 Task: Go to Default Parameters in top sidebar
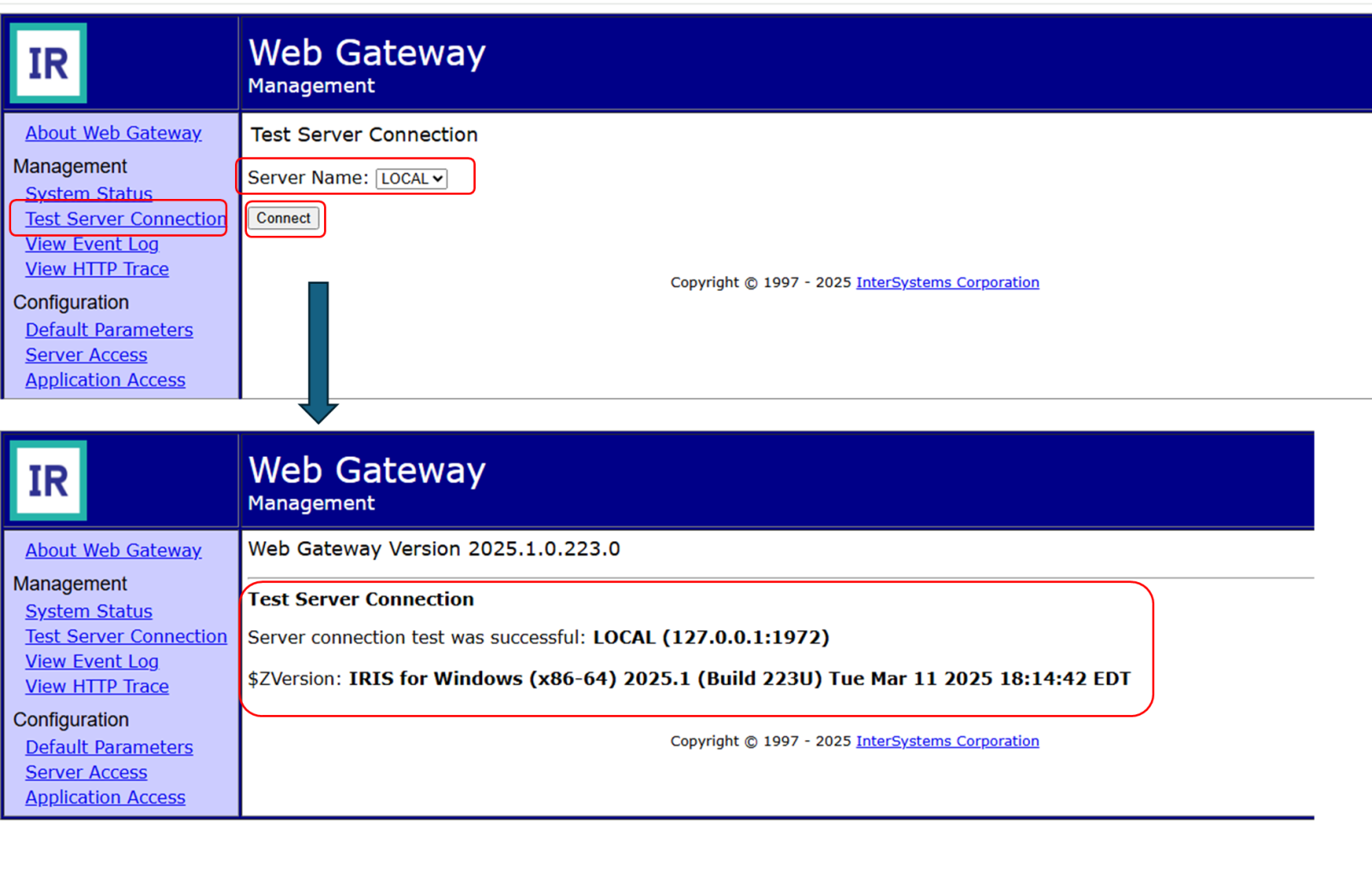pyautogui.click(x=109, y=330)
